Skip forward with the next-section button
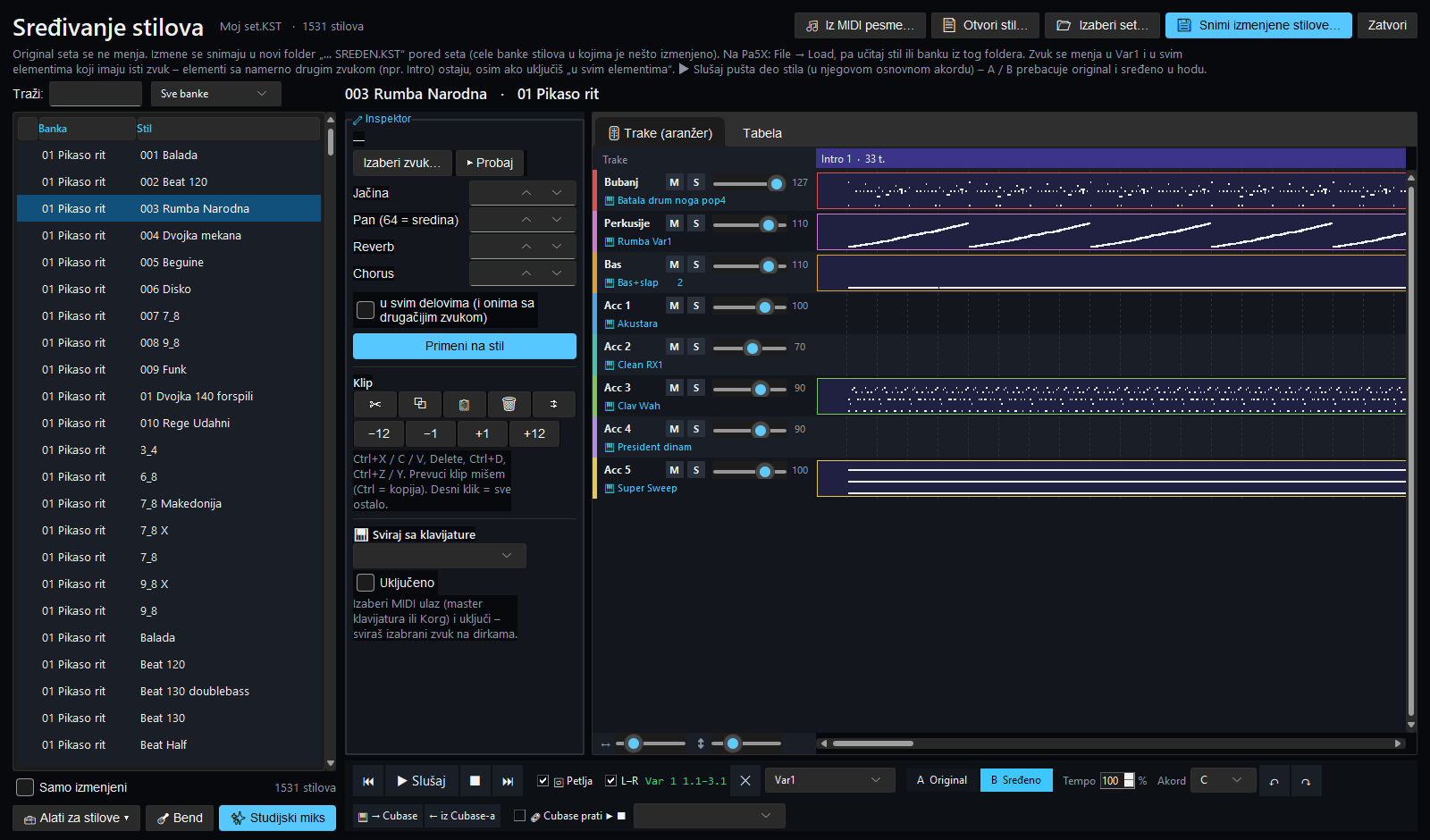The image size is (1430, 840). (508, 781)
